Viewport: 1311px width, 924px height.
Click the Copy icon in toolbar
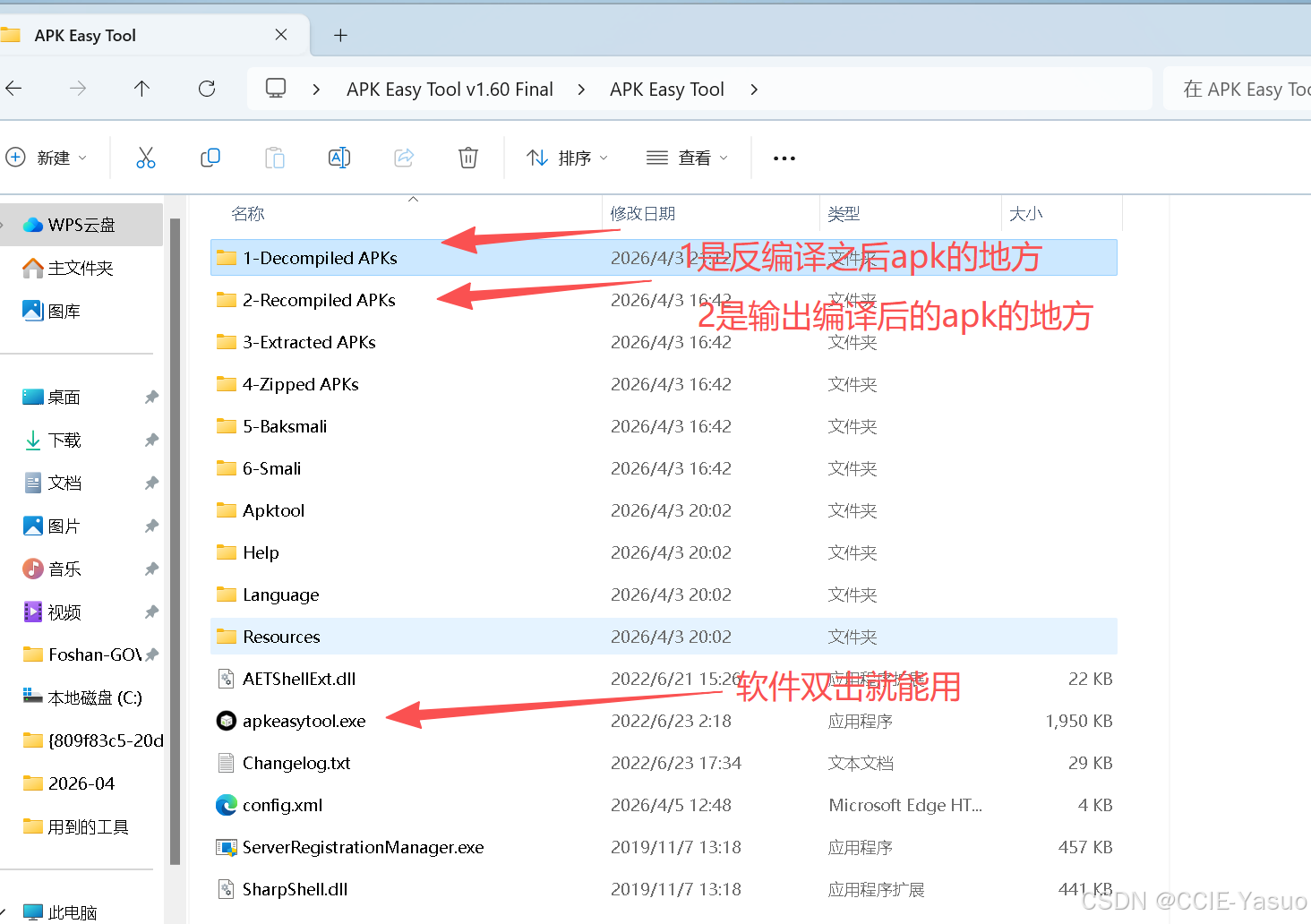[x=210, y=158]
